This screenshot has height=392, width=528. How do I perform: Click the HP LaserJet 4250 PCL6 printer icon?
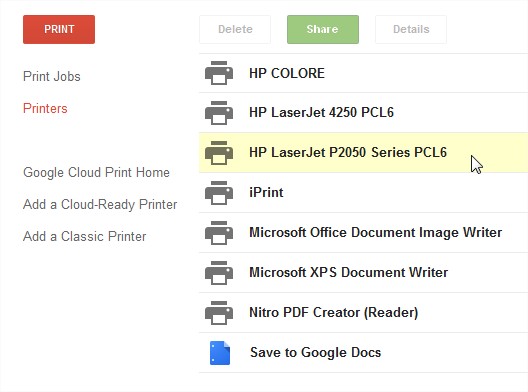pyautogui.click(x=219, y=113)
